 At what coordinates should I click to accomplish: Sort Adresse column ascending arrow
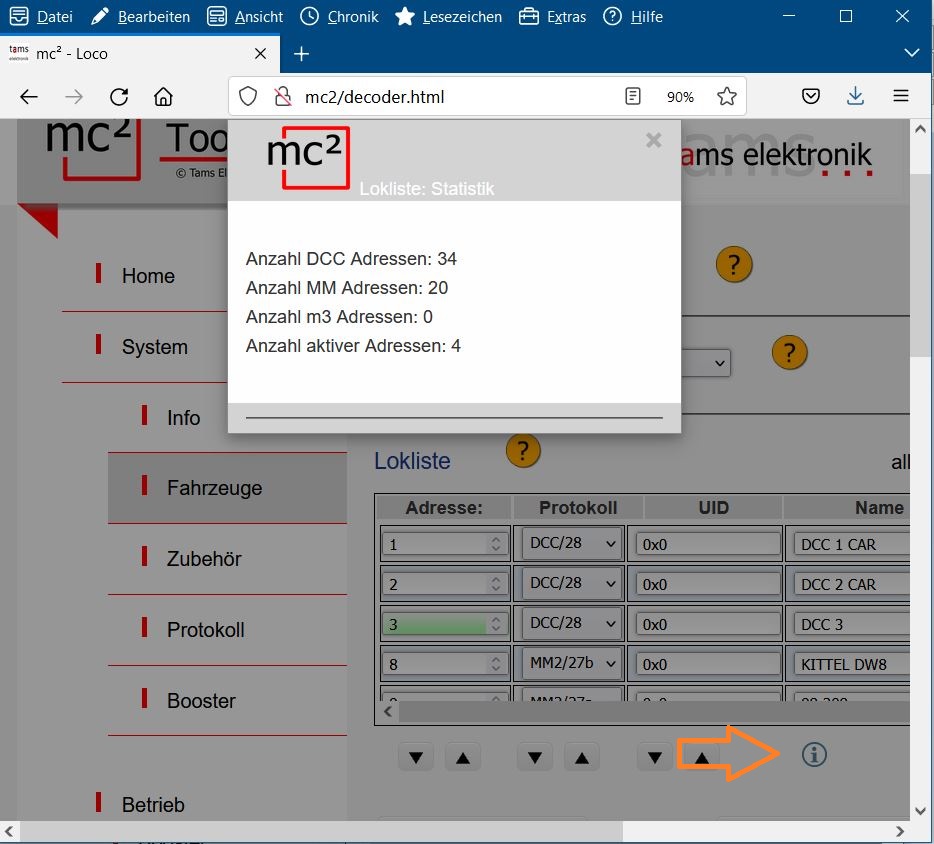click(x=463, y=758)
